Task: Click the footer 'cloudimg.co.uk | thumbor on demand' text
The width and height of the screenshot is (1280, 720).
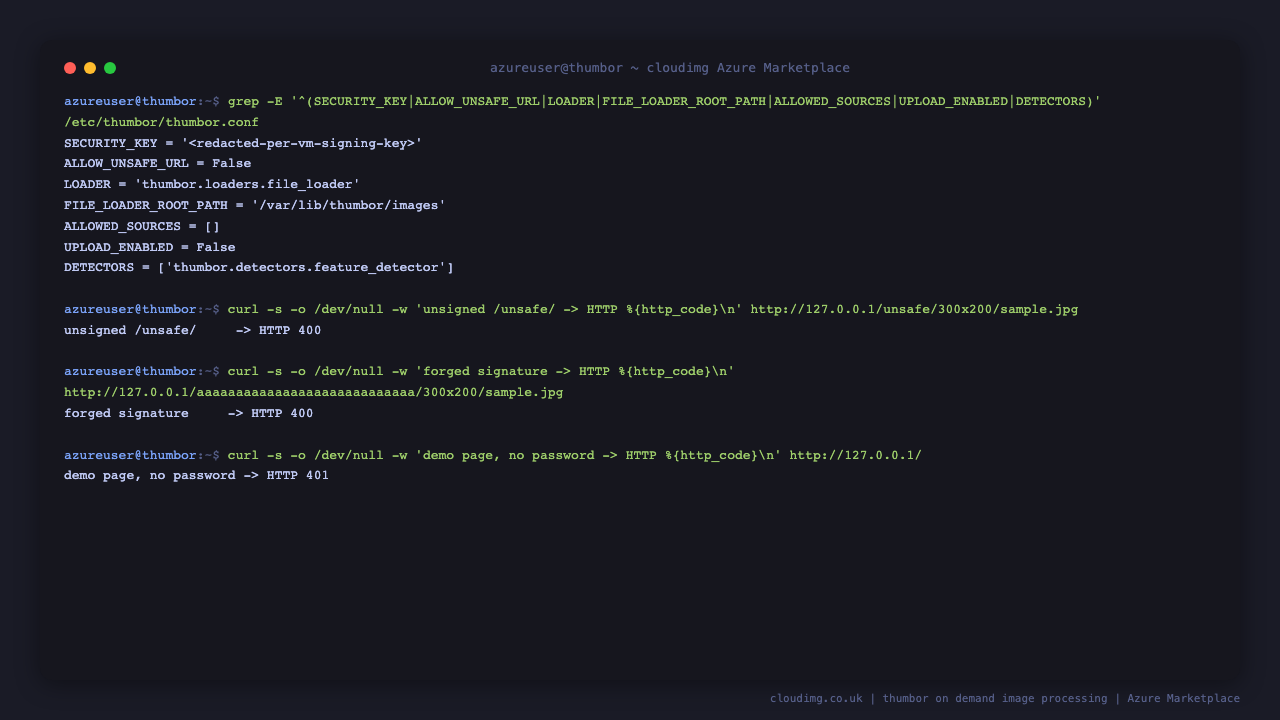Action: [1005, 698]
